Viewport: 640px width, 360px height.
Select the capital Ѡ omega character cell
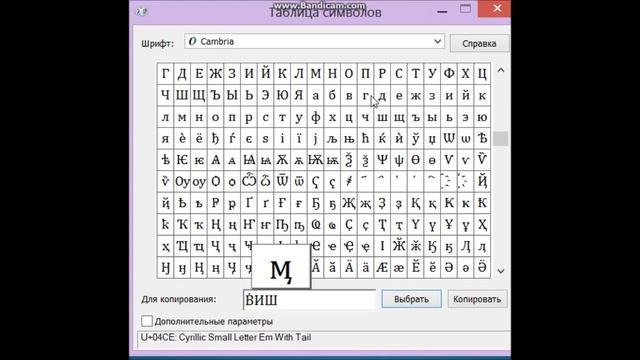click(449, 139)
